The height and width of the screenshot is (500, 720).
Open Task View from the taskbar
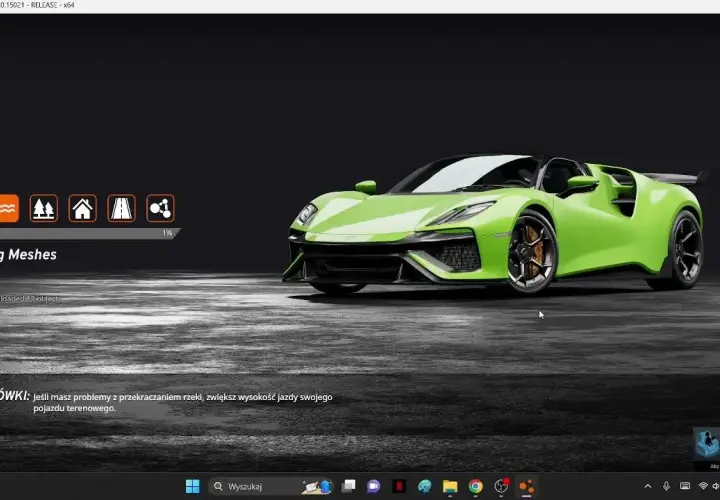pyautogui.click(x=349, y=486)
